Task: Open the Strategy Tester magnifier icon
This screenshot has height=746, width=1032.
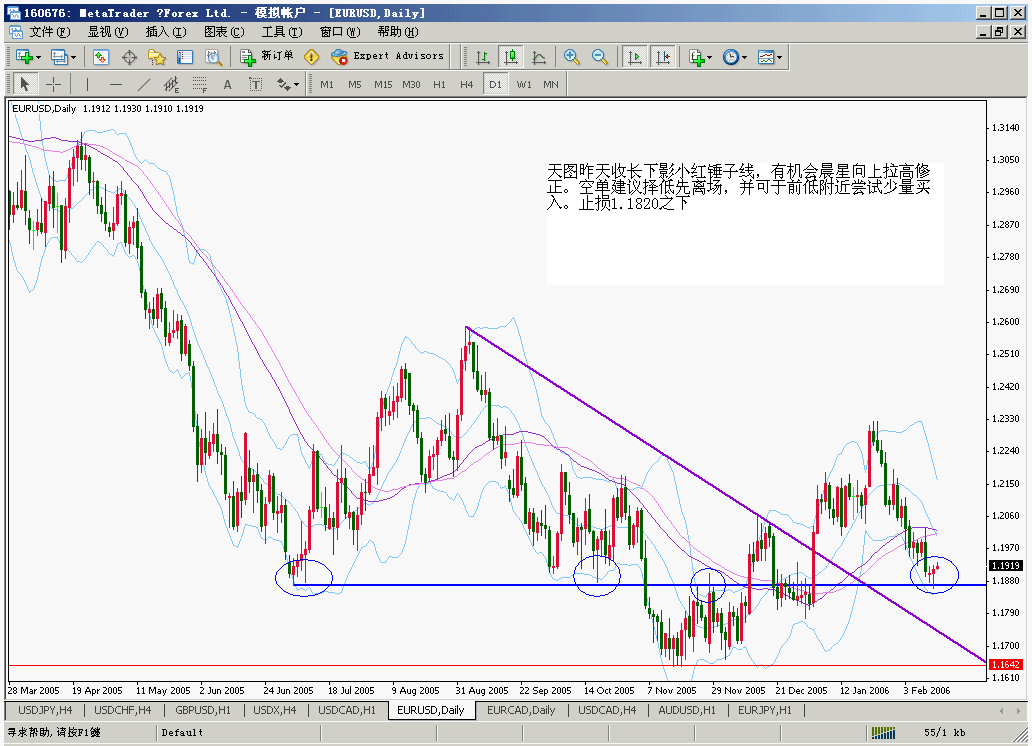Action: pos(213,57)
